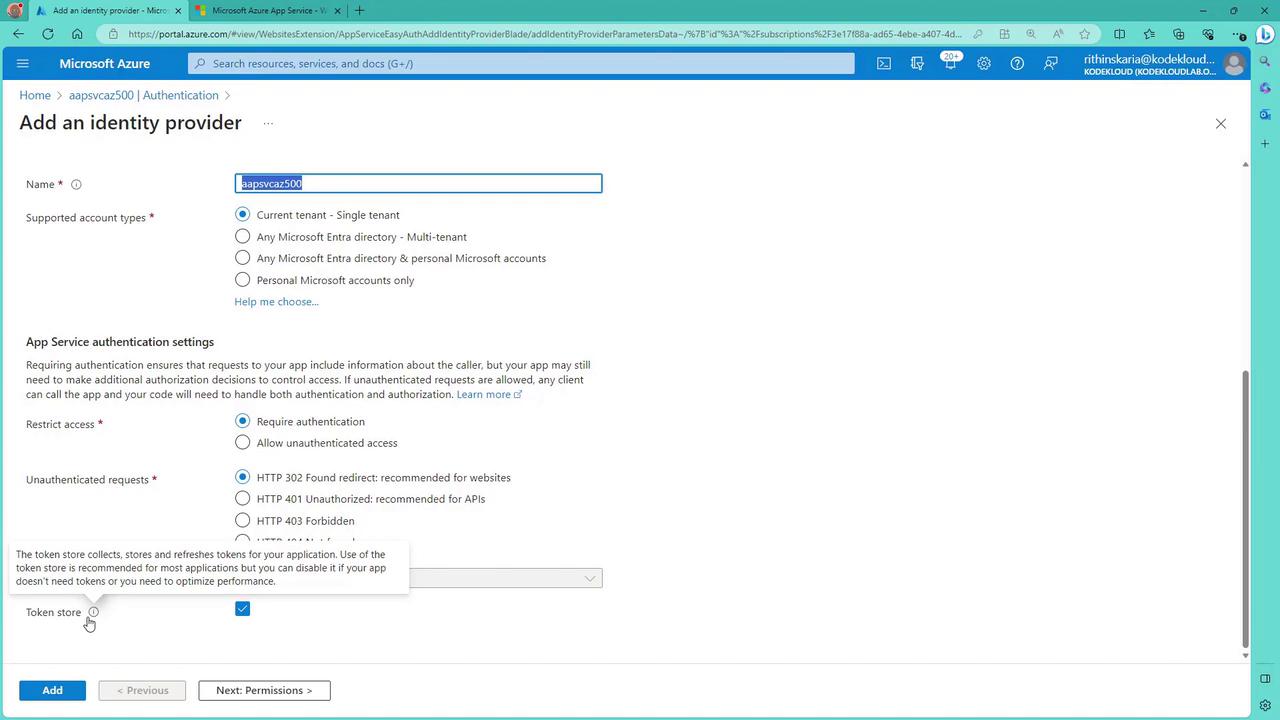Focus the Name input field

coord(419,183)
